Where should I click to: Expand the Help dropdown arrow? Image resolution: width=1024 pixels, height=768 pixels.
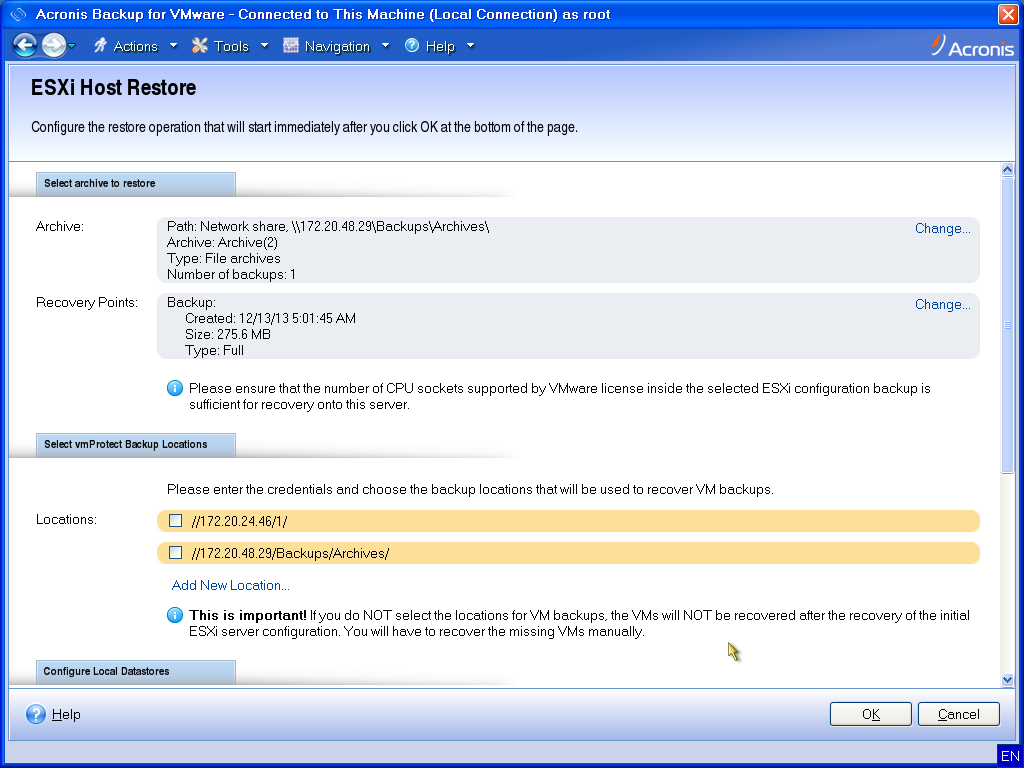(470, 46)
